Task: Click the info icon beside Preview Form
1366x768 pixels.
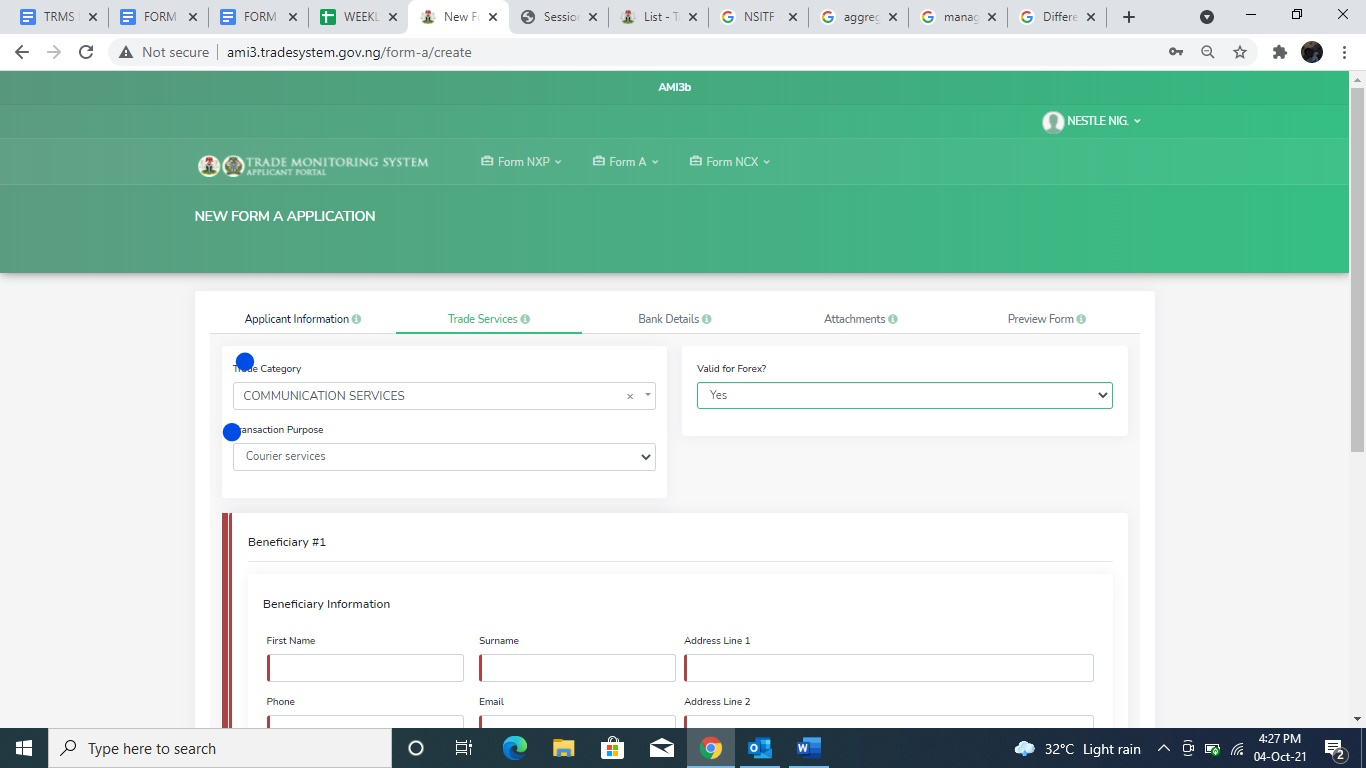Action: 1081,319
